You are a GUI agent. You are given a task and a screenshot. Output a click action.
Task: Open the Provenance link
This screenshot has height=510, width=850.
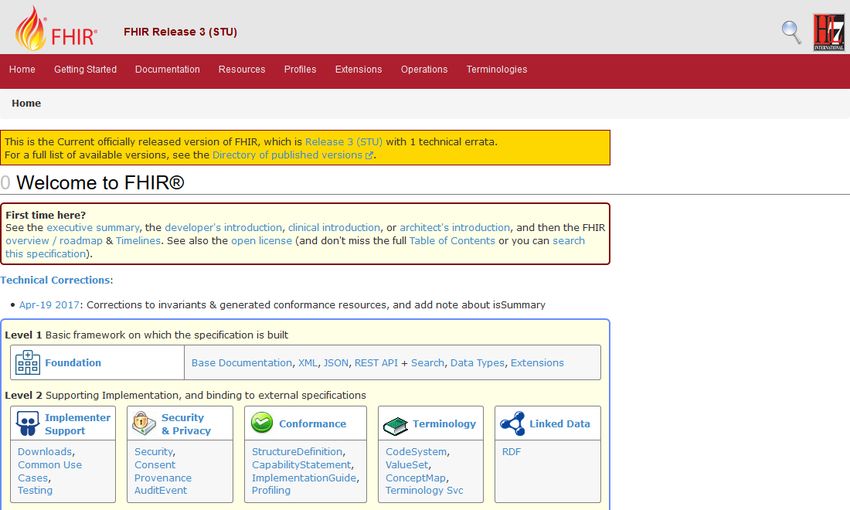[x=163, y=477]
